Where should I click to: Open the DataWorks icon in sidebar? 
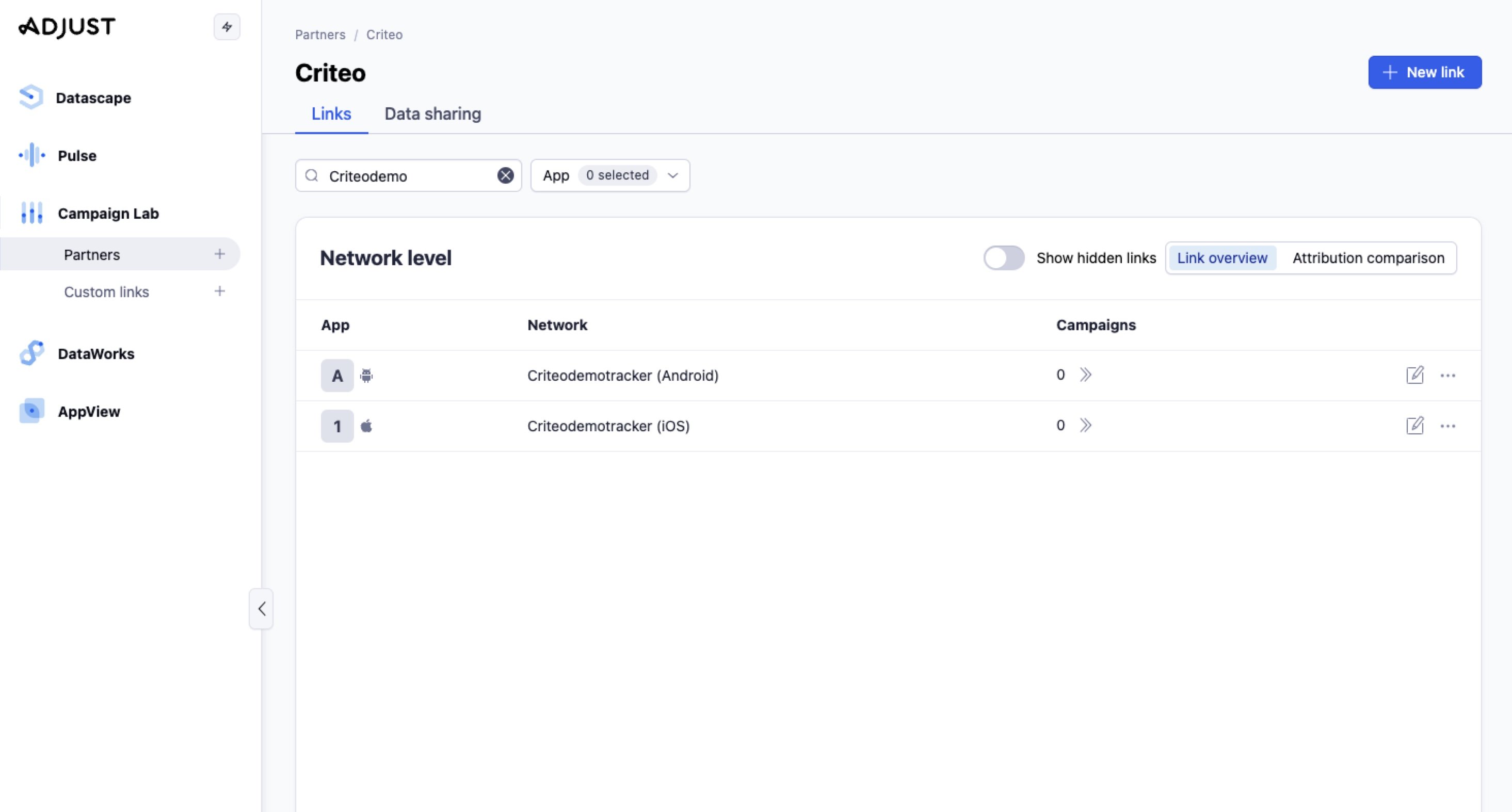[31, 353]
